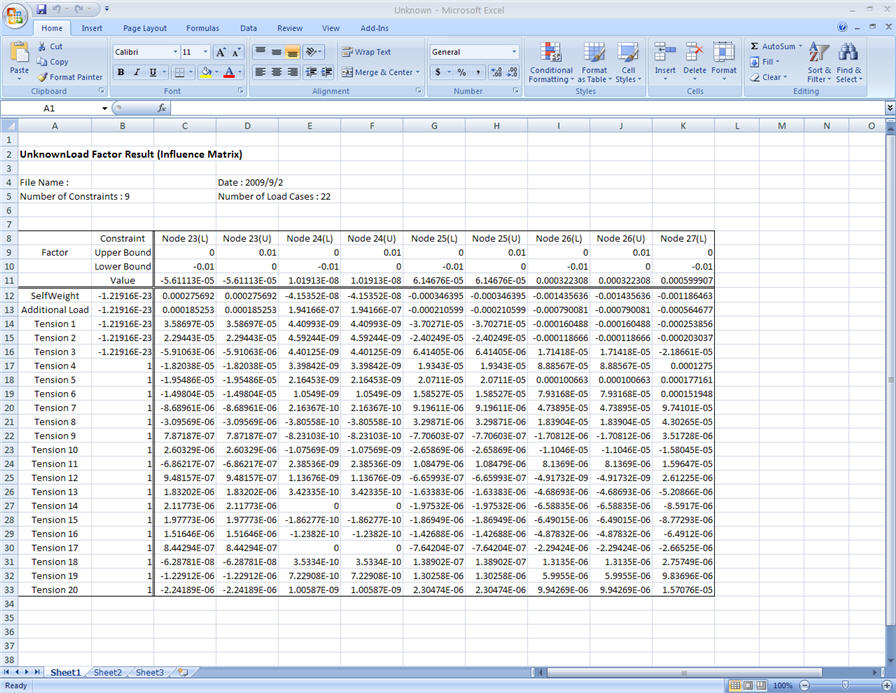The height and width of the screenshot is (693, 896).
Task: Toggle Wrap Text for the cell
Action: (x=366, y=52)
